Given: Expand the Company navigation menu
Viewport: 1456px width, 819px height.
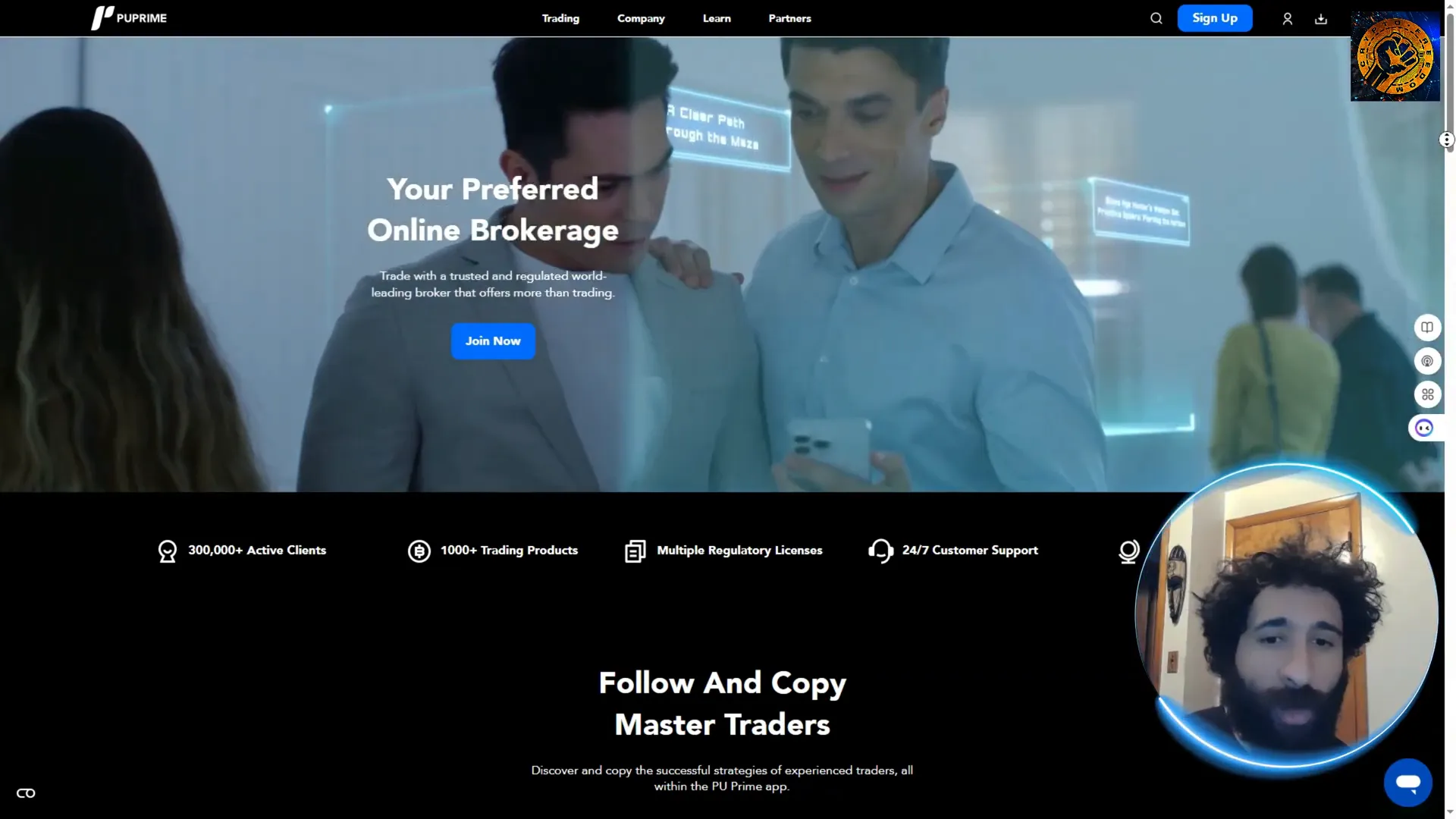Looking at the screenshot, I should click(641, 18).
